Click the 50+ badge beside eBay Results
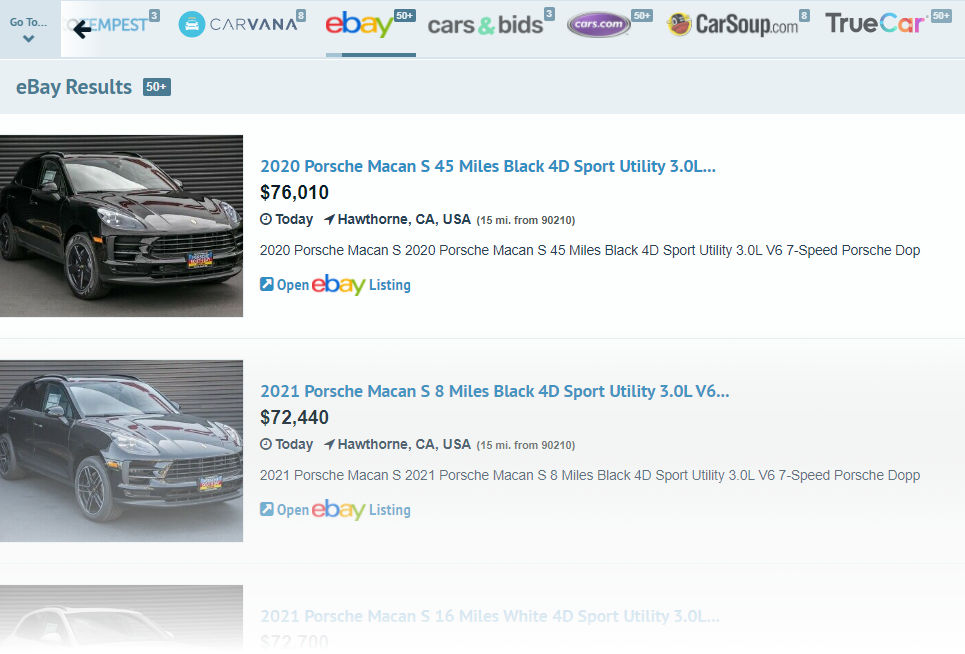The width and height of the screenshot is (965, 654). tap(156, 87)
